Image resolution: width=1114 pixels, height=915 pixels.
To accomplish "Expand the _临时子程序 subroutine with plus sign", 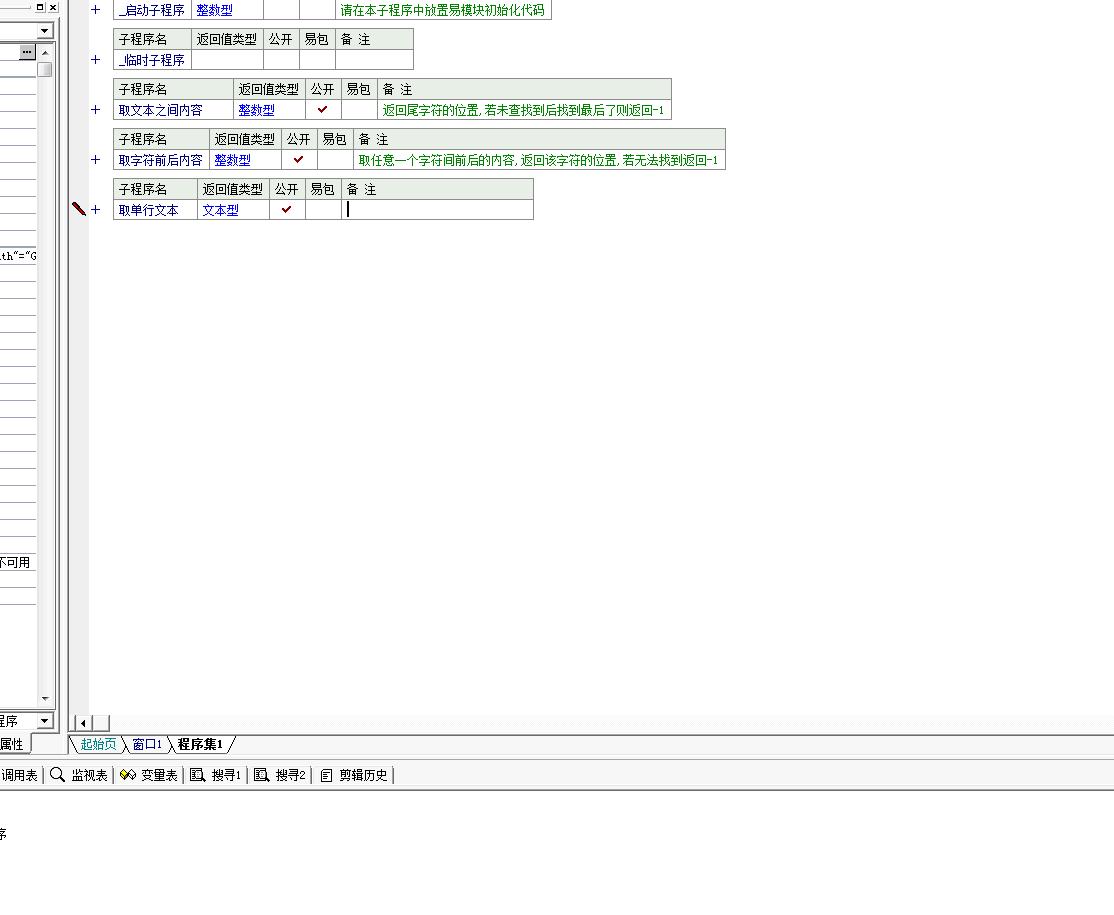I will 96,60.
